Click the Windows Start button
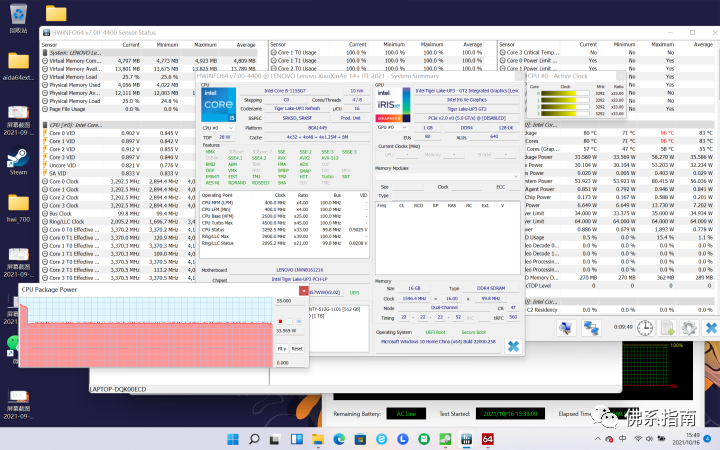 tap(231, 440)
